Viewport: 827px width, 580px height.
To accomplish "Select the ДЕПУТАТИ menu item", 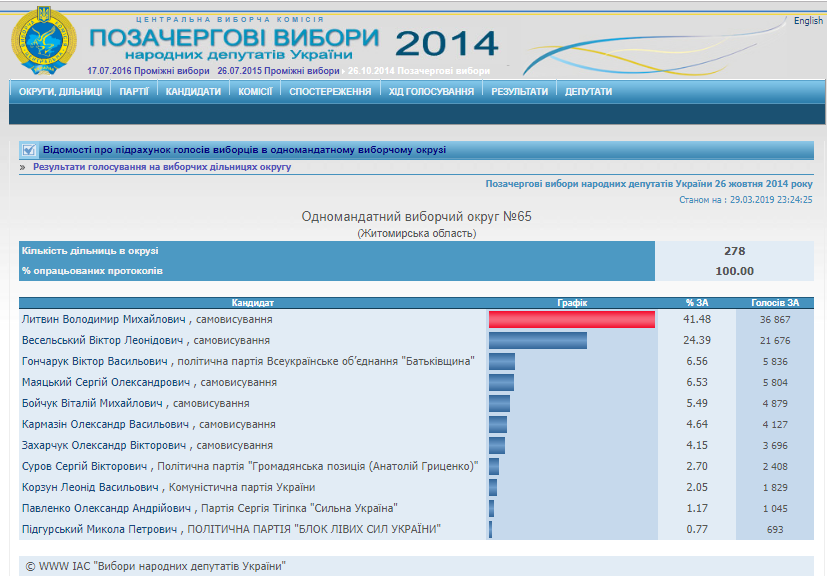I will [588, 92].
